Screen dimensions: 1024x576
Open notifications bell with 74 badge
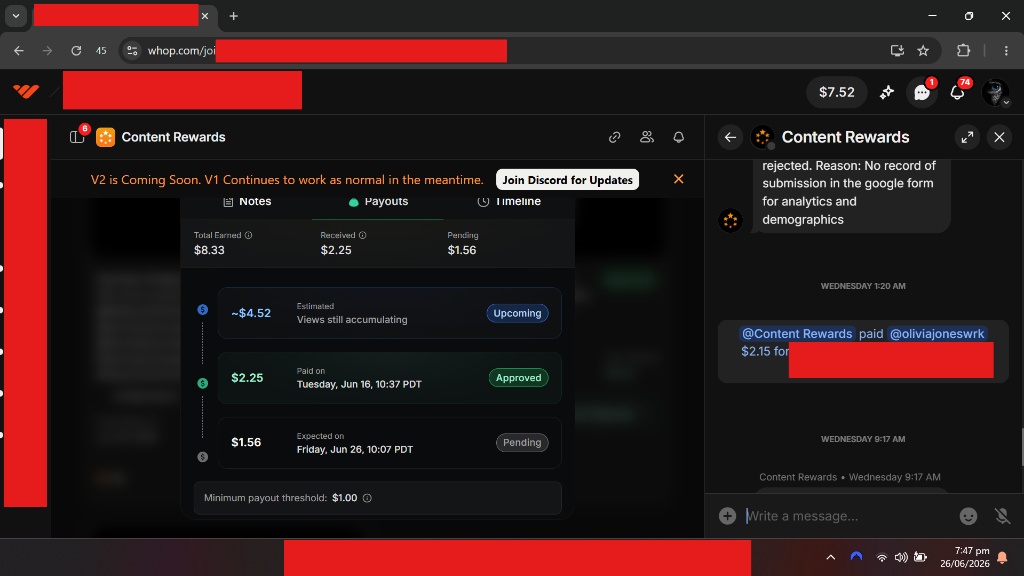click(x=957, y=93)
